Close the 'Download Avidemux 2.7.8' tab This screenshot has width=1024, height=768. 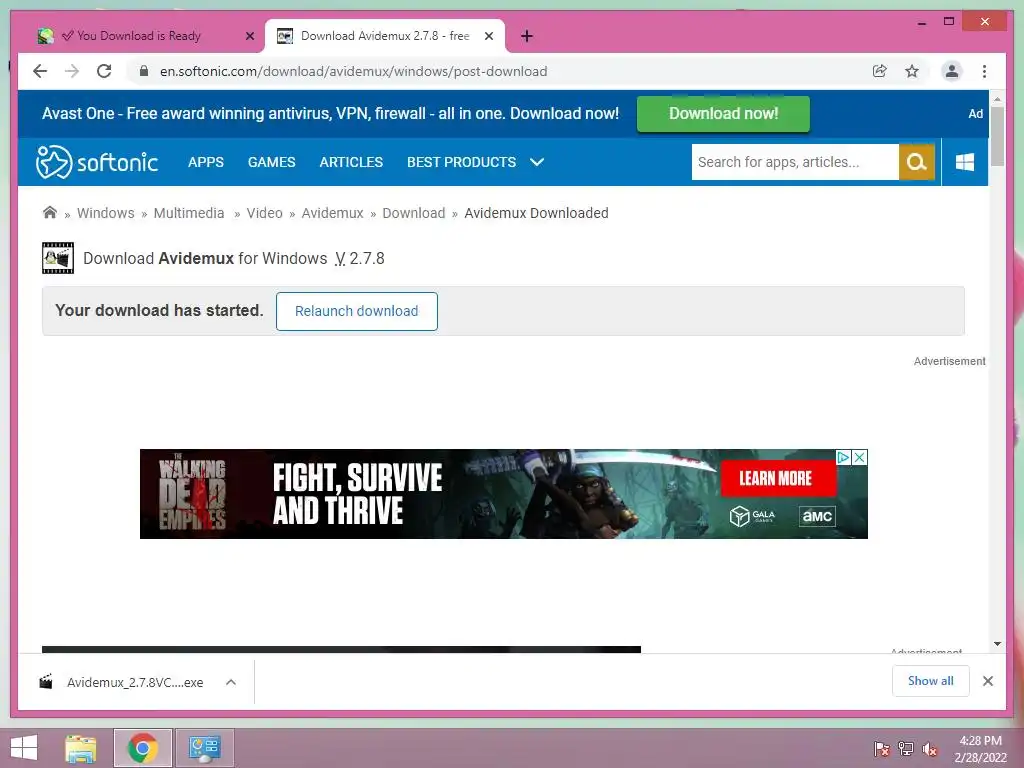pyautogui.click(x=488, y=36)
